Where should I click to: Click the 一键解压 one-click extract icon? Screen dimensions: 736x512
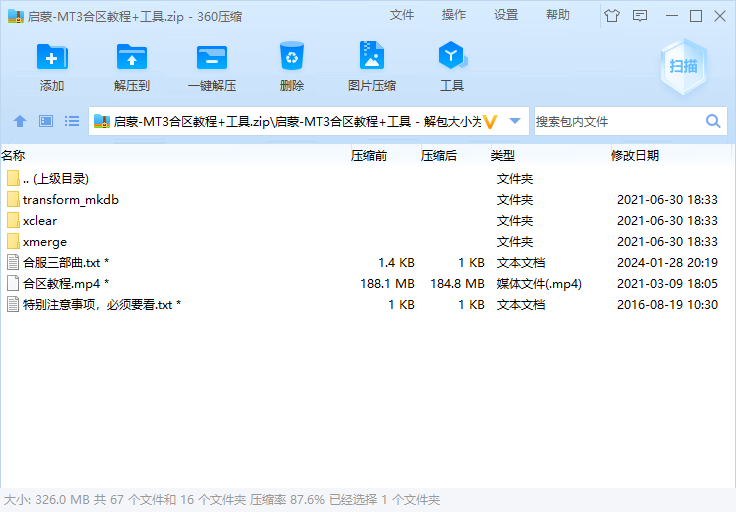[212, 57]
